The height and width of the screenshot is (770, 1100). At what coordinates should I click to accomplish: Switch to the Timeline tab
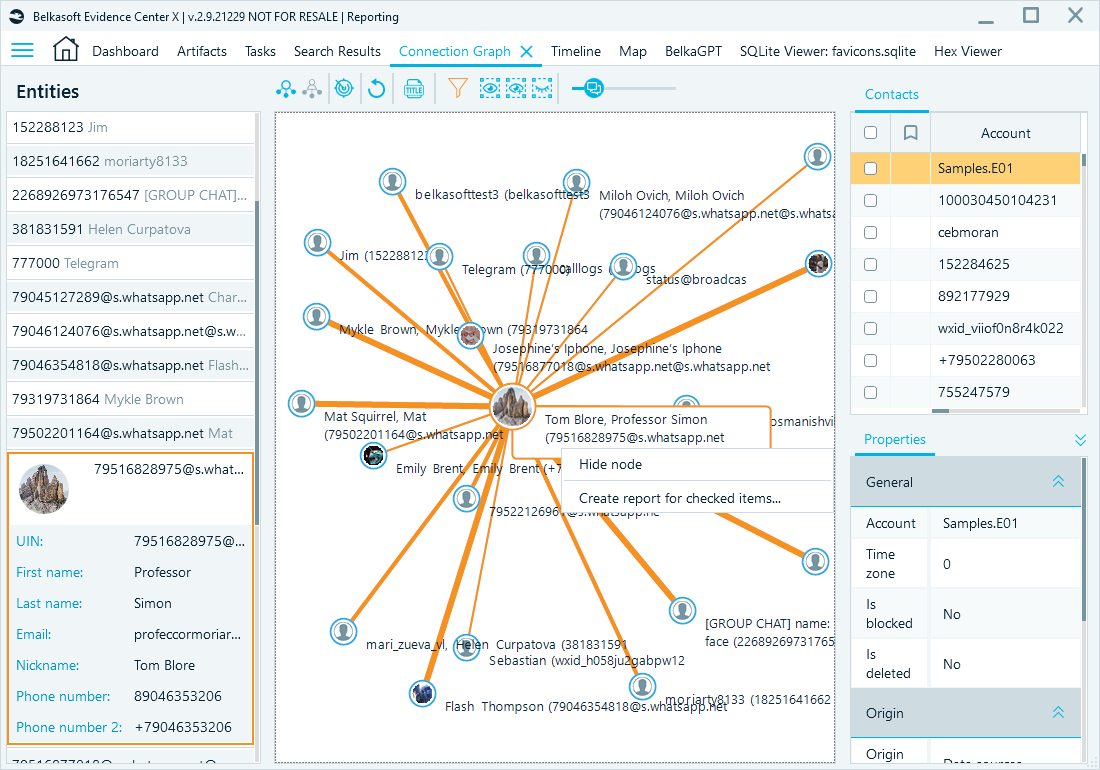[576, 51]
